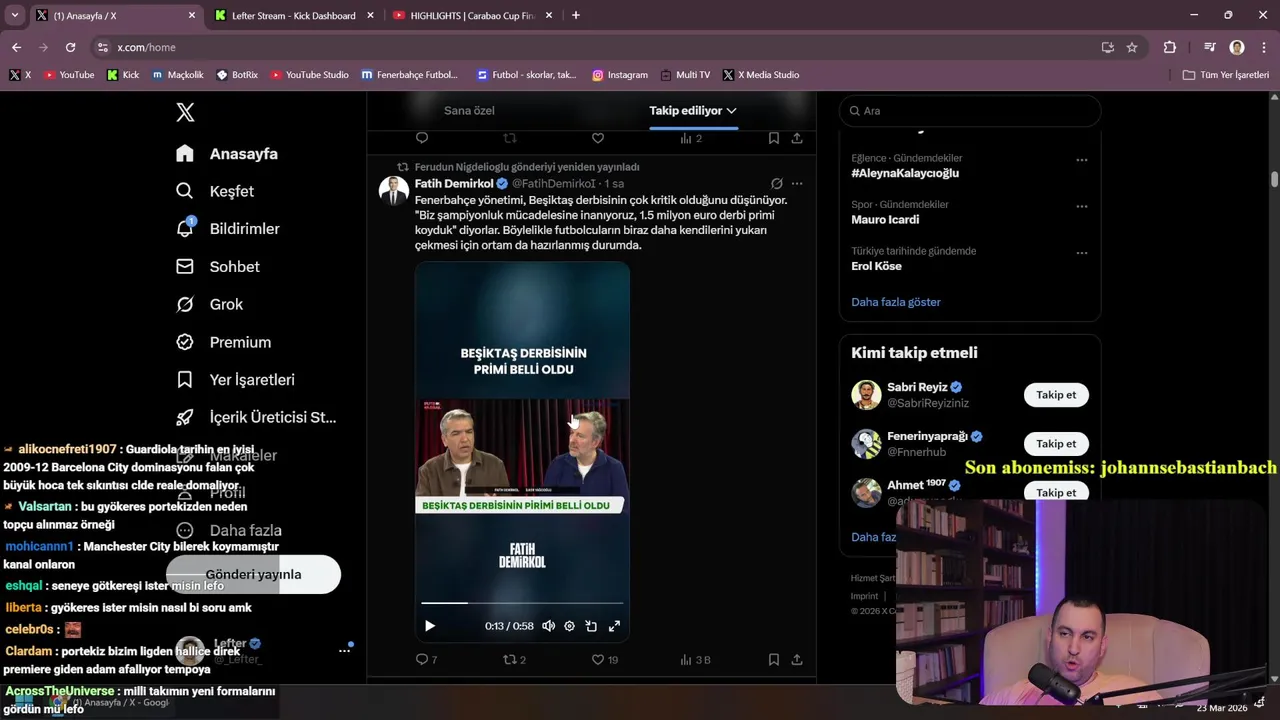Open more options on Fatih Demirkol's post

(x=797, y=184)
